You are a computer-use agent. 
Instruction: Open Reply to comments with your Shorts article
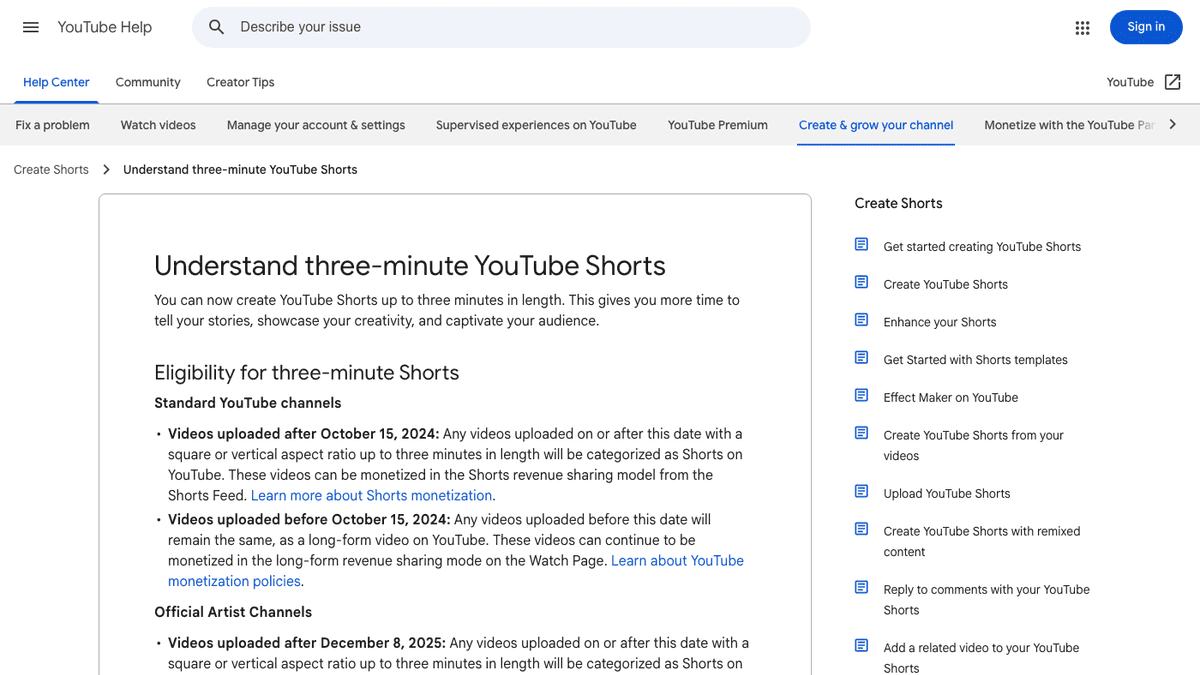click(x=986, y=600)
